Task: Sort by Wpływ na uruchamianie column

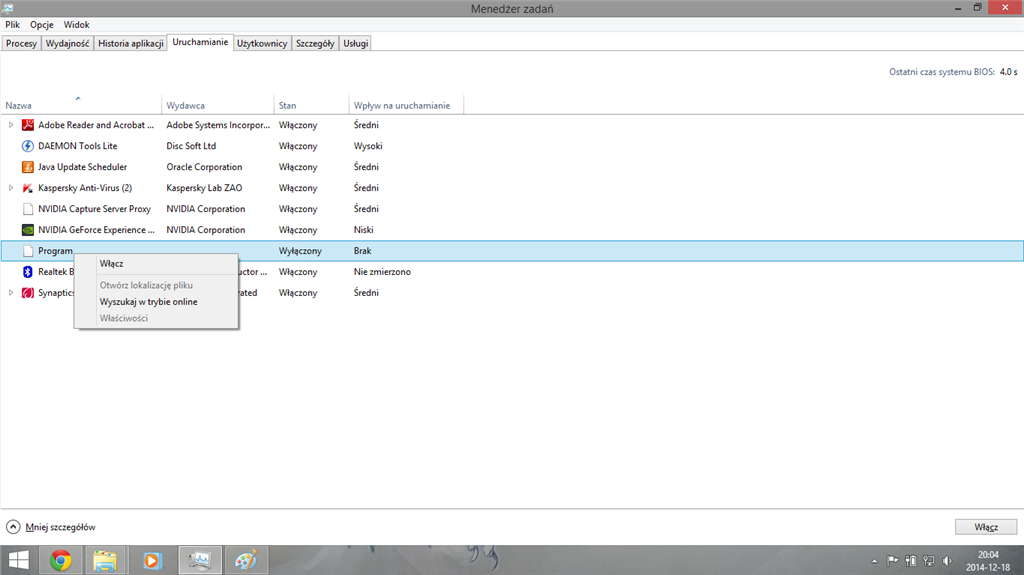Action: pos(406,105)
